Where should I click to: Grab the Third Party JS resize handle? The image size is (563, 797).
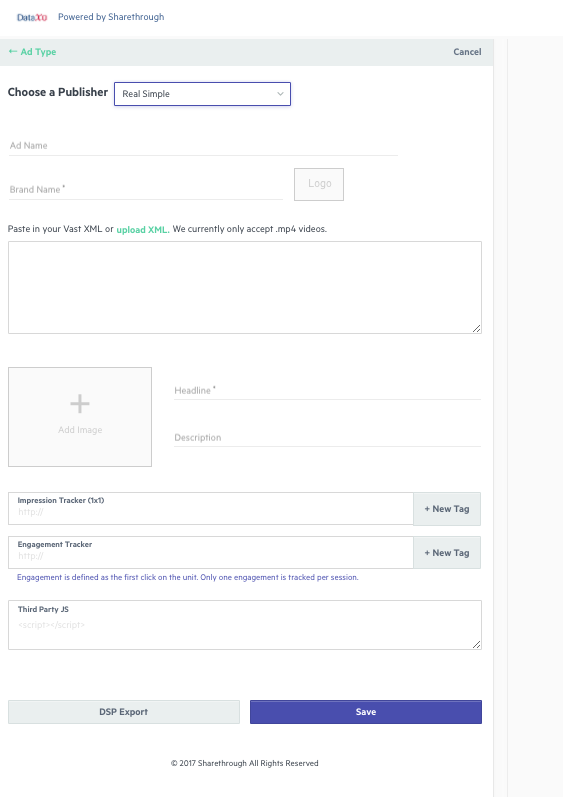click(476, 645)
